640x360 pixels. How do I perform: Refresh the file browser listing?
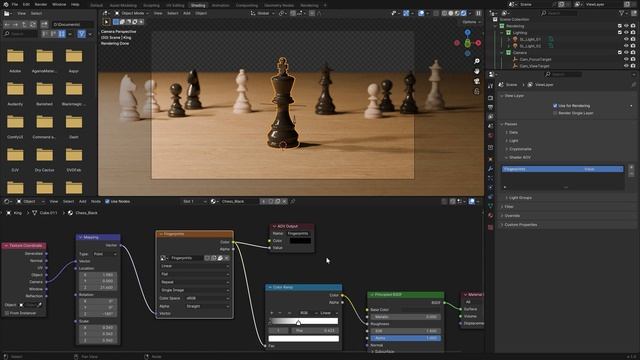[33, 24]
